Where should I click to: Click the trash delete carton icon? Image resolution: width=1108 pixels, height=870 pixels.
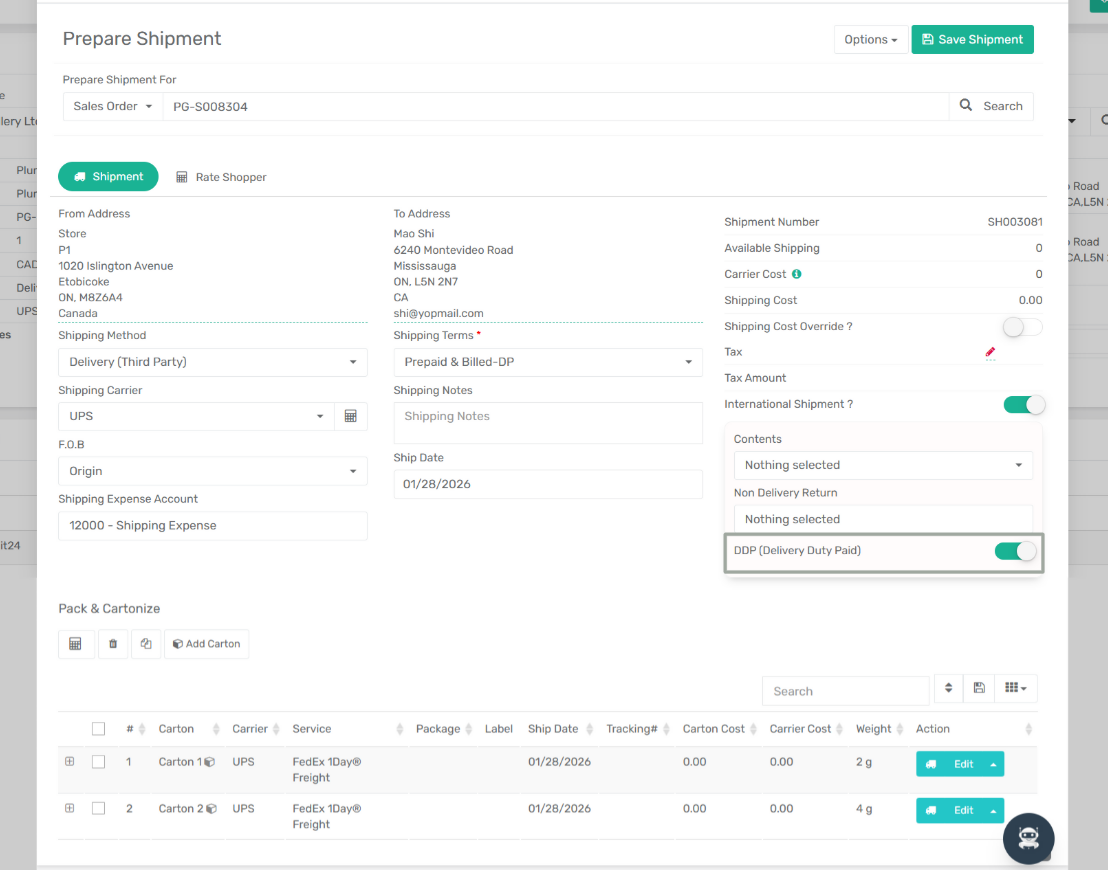click(x=113, y=644)
